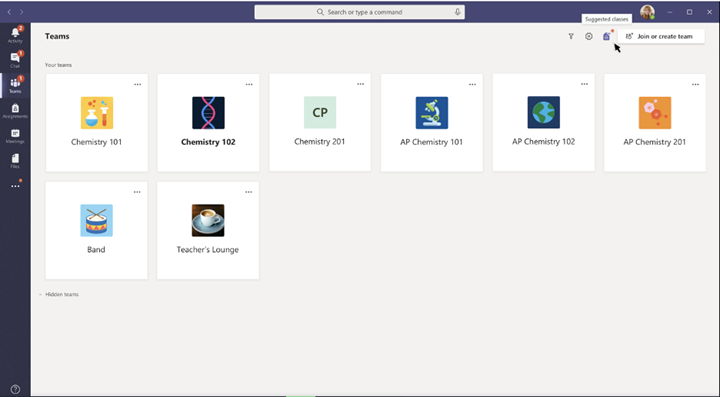720x397 pixels.
Task: Open the AP Chemistry 102 name
Action: click(544, 141)
